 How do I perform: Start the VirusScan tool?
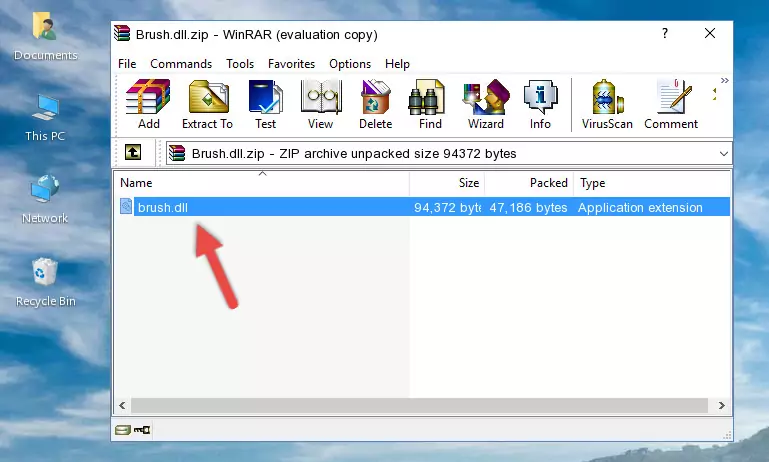(607, 104)
